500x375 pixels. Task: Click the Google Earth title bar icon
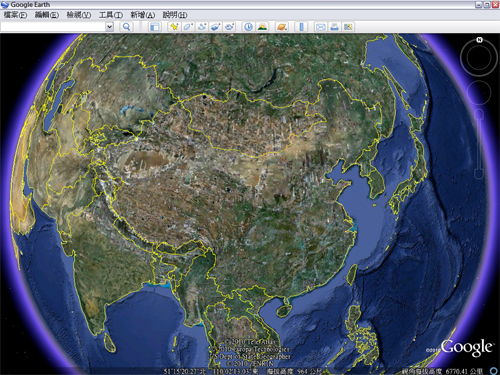[5, 5]
